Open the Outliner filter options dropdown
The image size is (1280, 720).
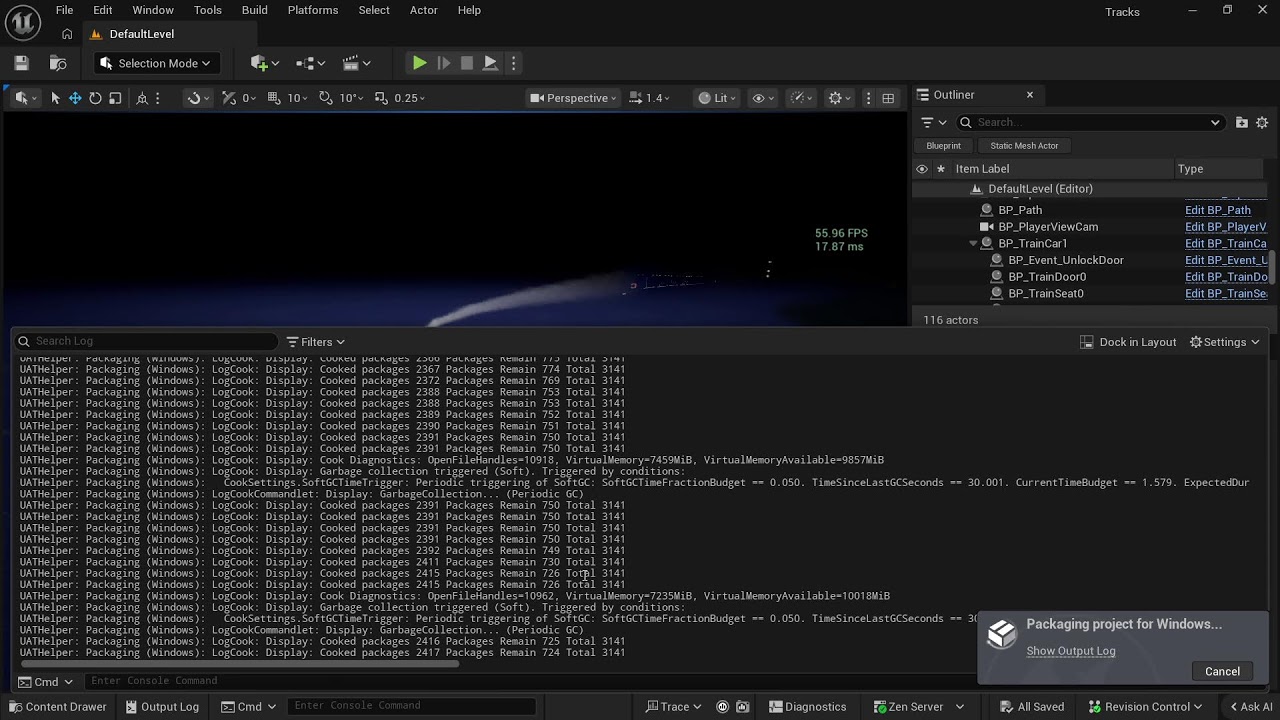[x=933, y=122]
